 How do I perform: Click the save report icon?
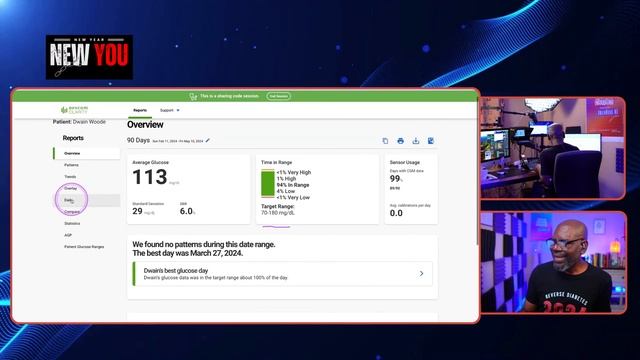[431, 141]
